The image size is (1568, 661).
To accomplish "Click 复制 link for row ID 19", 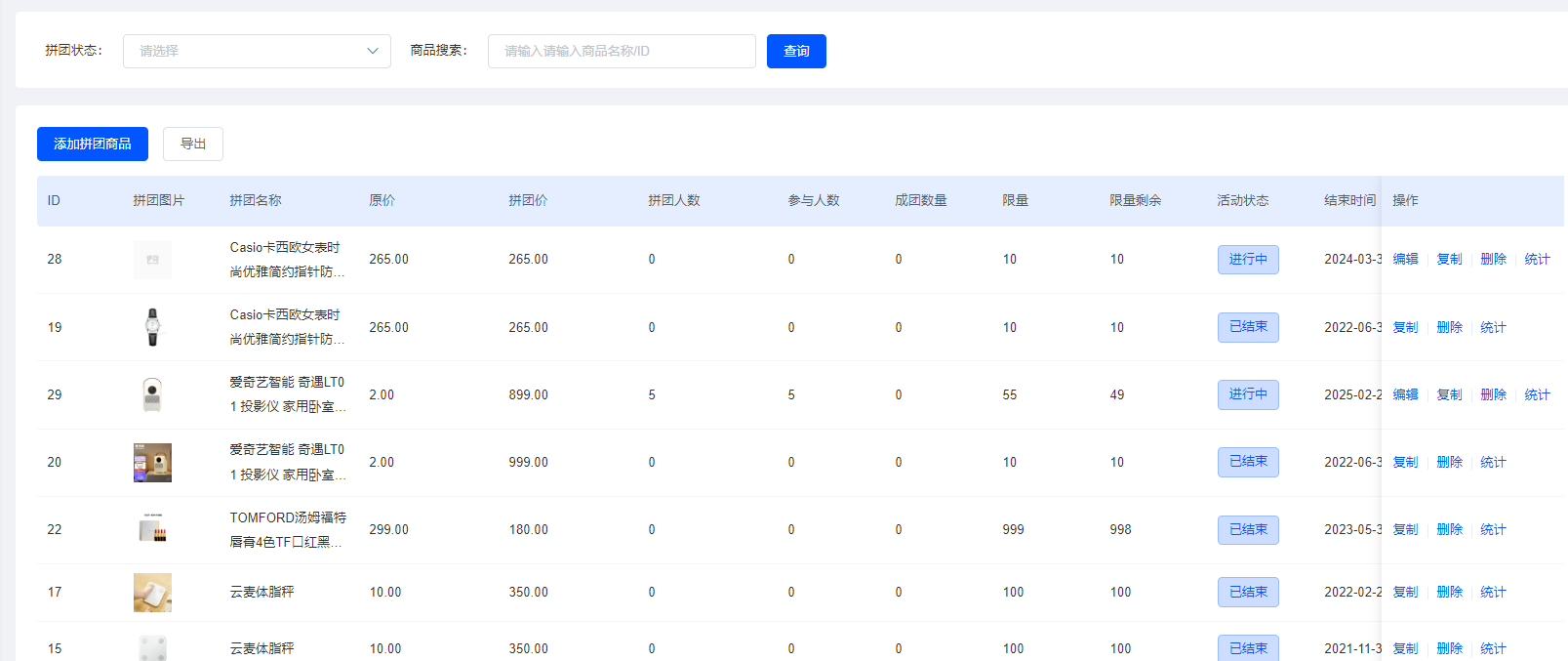I will tap(1405, 327).
